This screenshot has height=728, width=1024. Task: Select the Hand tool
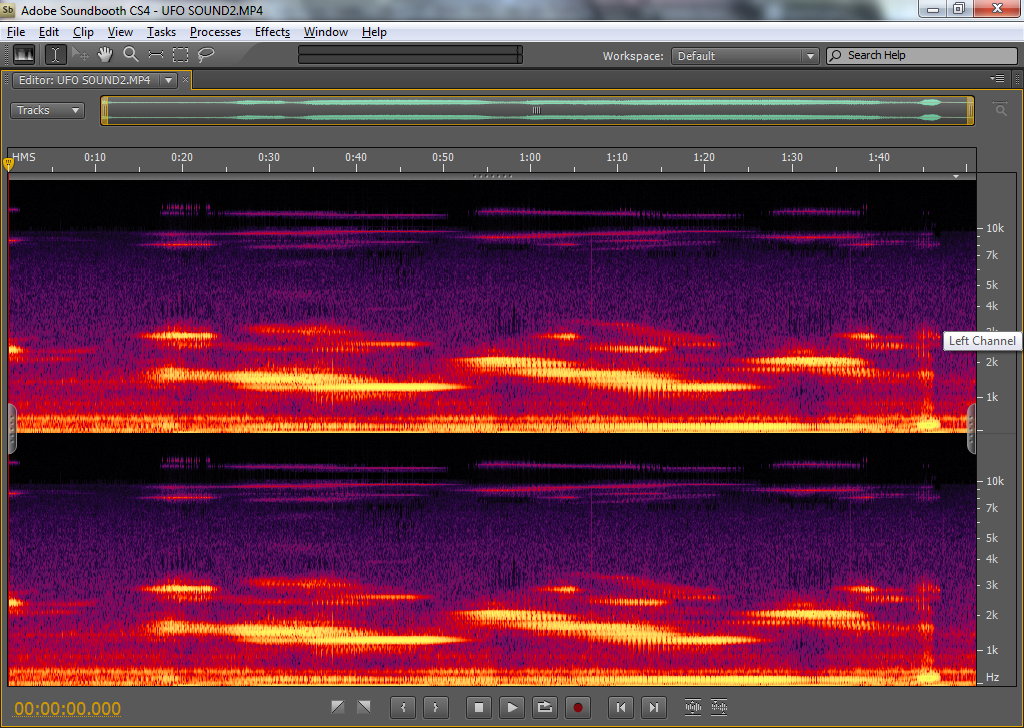coord(105,55)
